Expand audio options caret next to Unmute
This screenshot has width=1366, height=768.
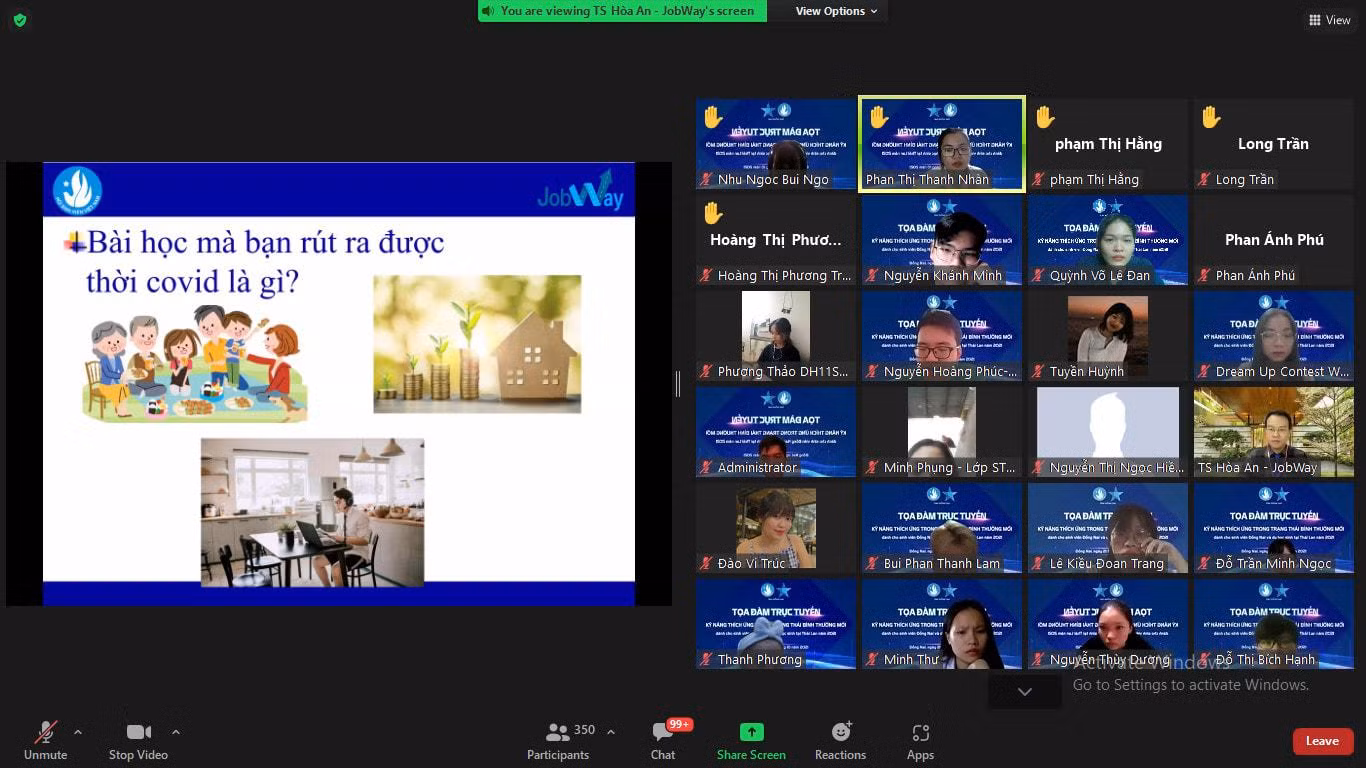click(x=78, y=732)
